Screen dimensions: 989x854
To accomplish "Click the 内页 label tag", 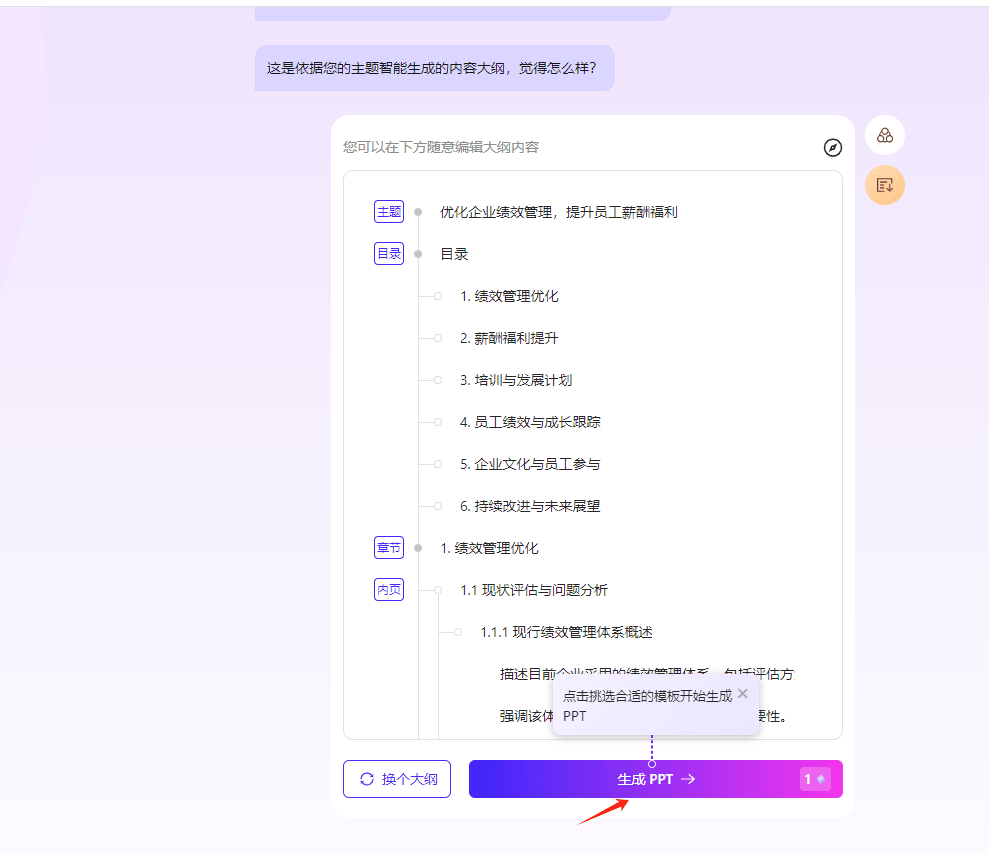I will click(388, 589).
